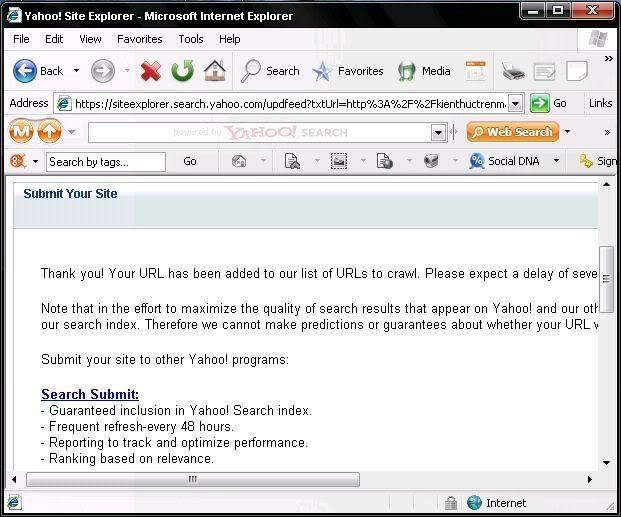The height and width of the screenshot is (517, 621).
Task: Open the Tools menu
Action: (190, 39)
